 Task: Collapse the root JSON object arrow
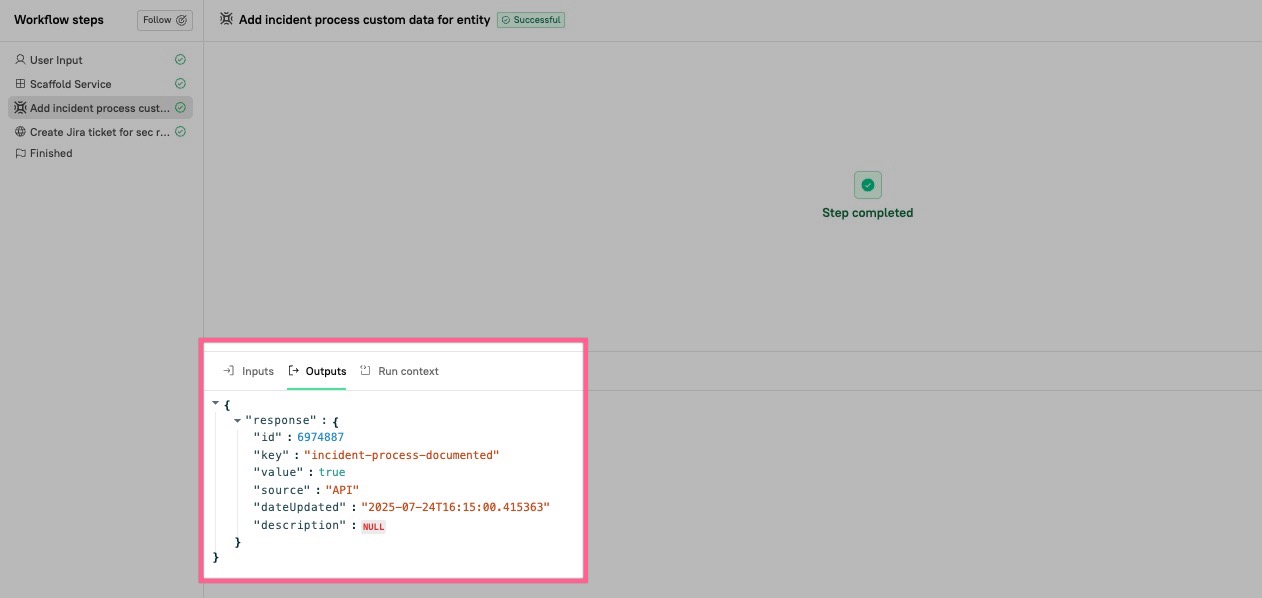(x=216, y=403)
